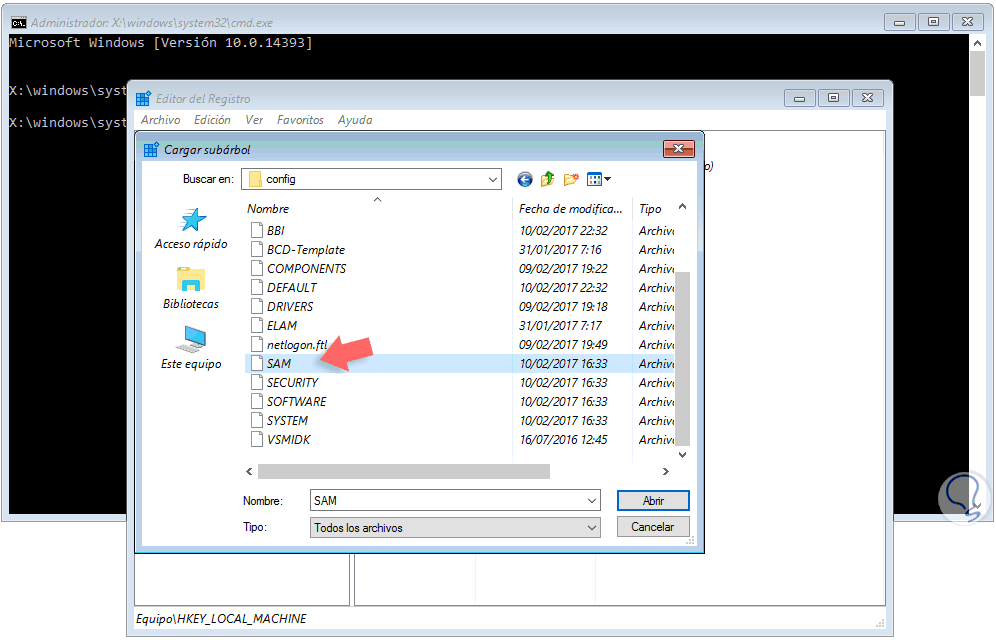Select the SOFTWARE file
The width and height of the screenshot is (996, 640).
click(296, 402)
